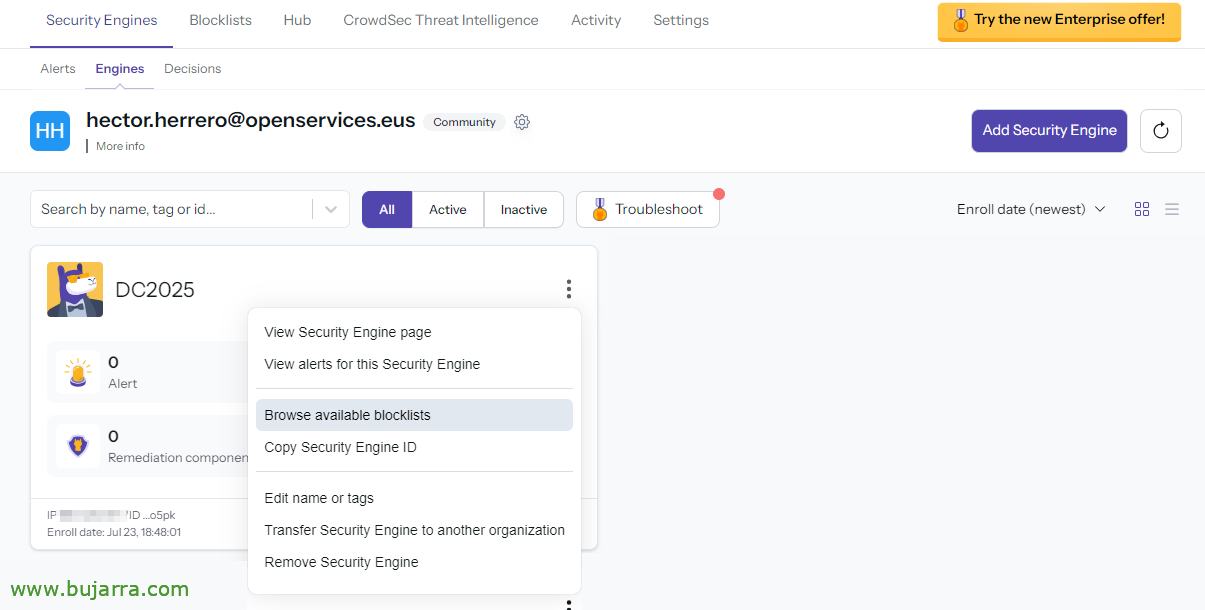Open the Blocklists top tab
The image size is (1205, 610).
click(x=221, y=20)
